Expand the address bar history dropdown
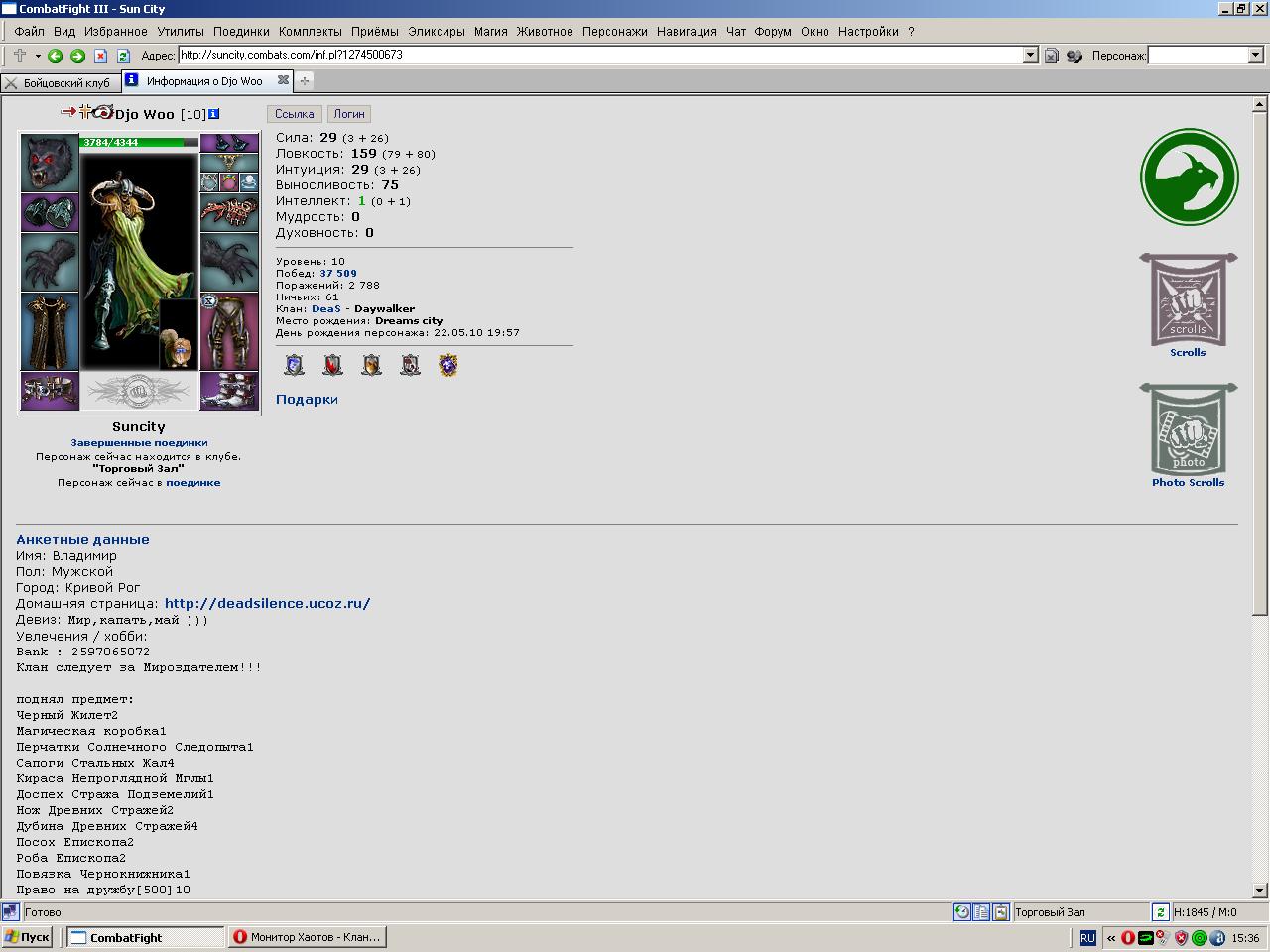The height and width of the screenshot is (952, 1270). pyautogui.click(x=1031, y=56)
